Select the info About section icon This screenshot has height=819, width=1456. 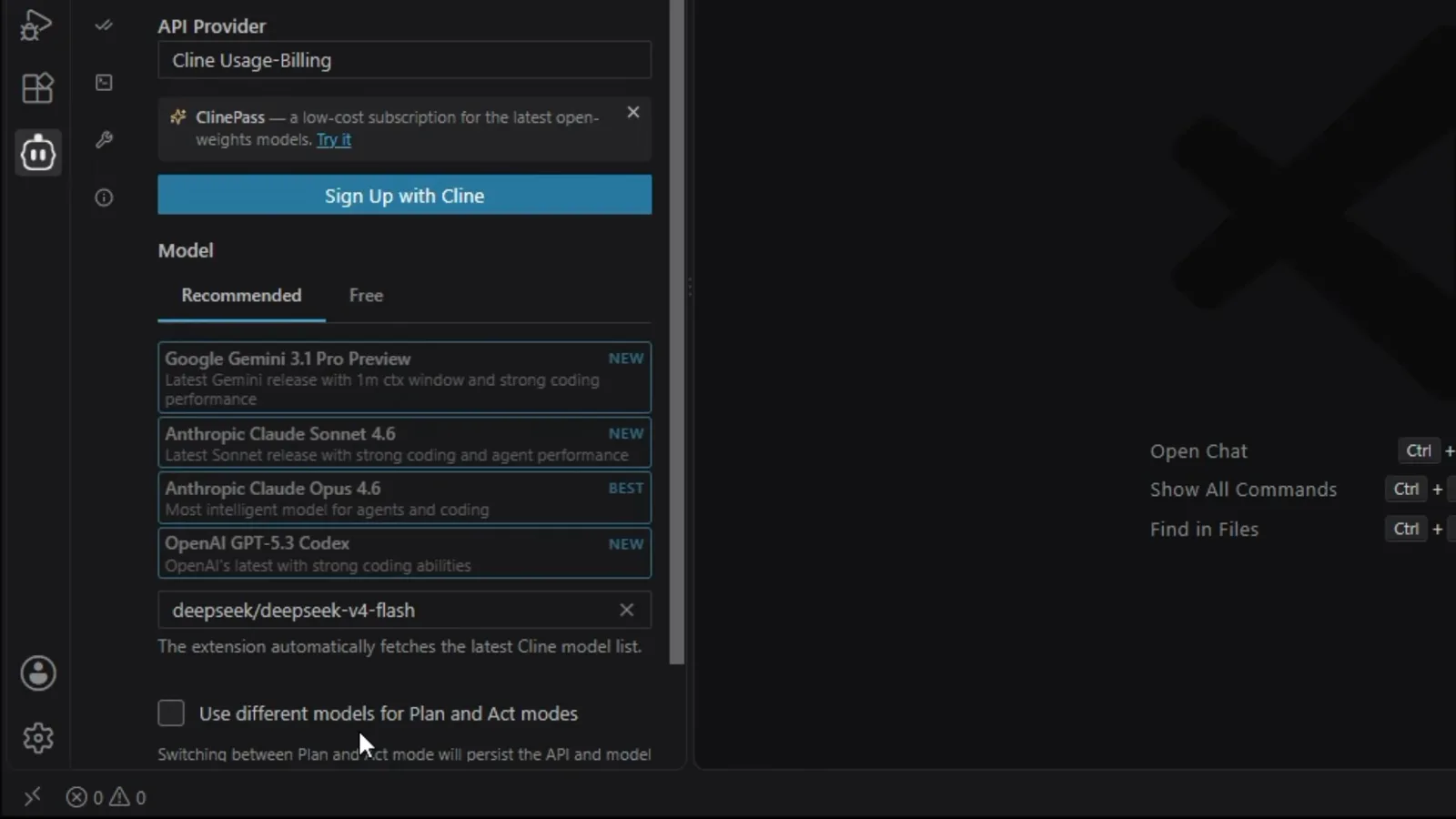click(x=104, y=197)
